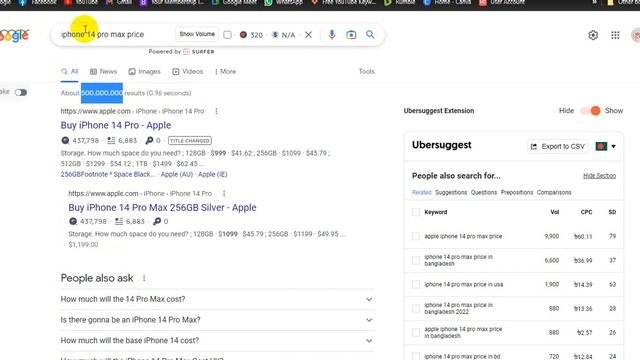Clear the search box with X

pyautogui.click(x=309, y=35)
